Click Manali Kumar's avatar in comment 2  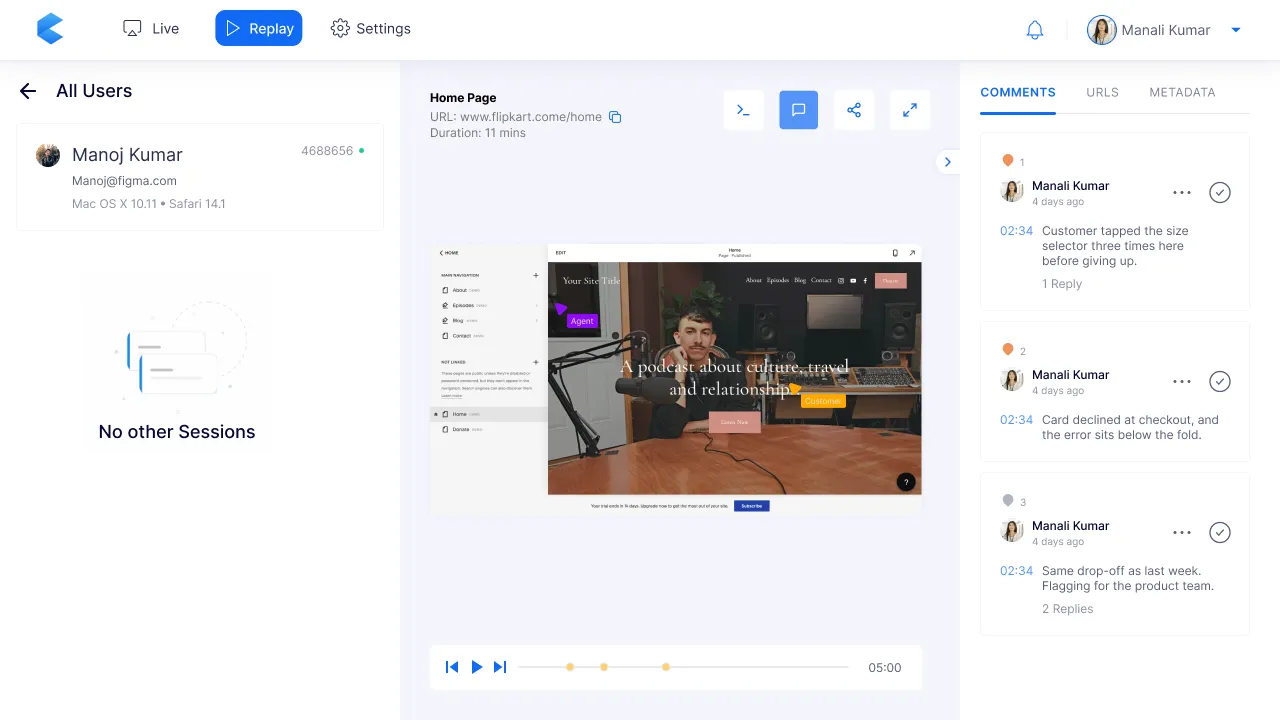(x=1012, y=381)
